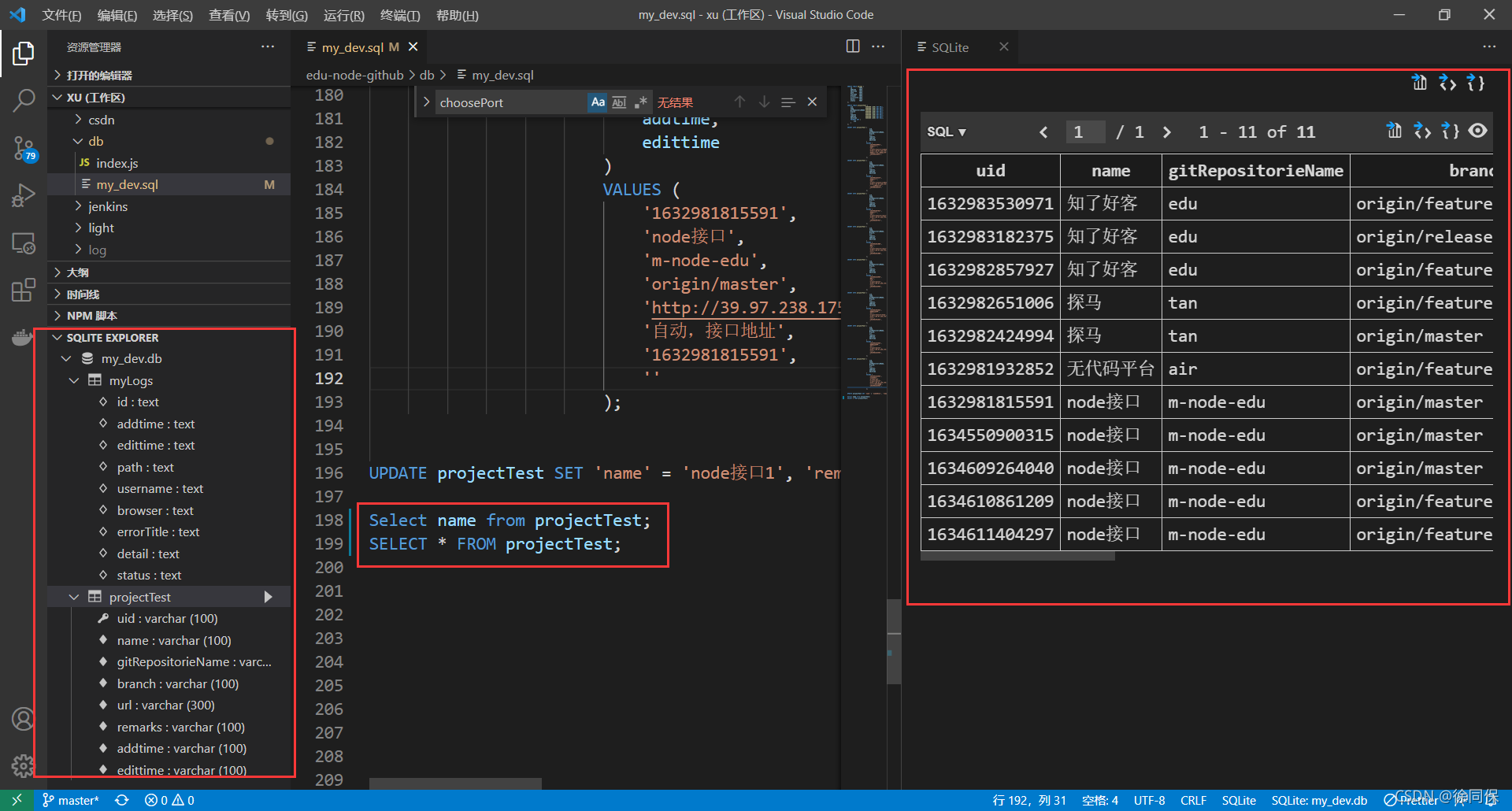1512x811 pixels.
Task: Open the Search view in activity bar
Action: click(x=24, y=100)
